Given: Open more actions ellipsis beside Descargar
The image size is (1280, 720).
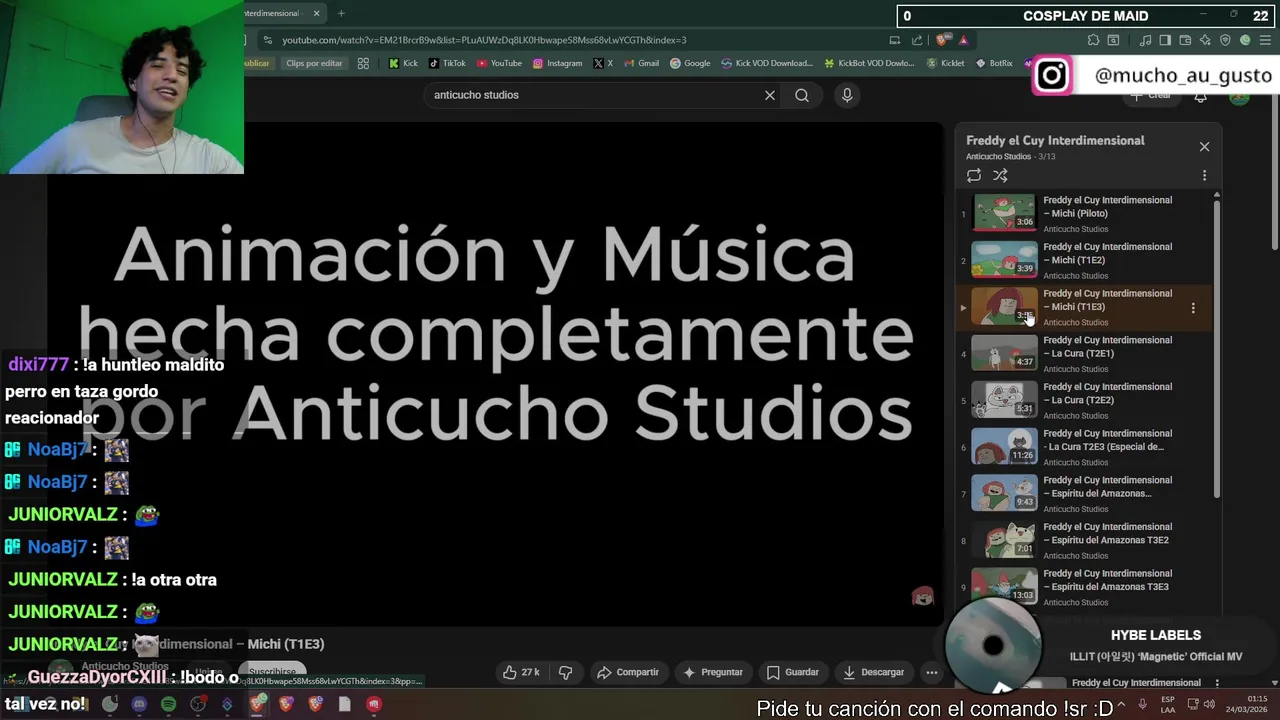Looking at the screenshot, I should coord(932,672).
